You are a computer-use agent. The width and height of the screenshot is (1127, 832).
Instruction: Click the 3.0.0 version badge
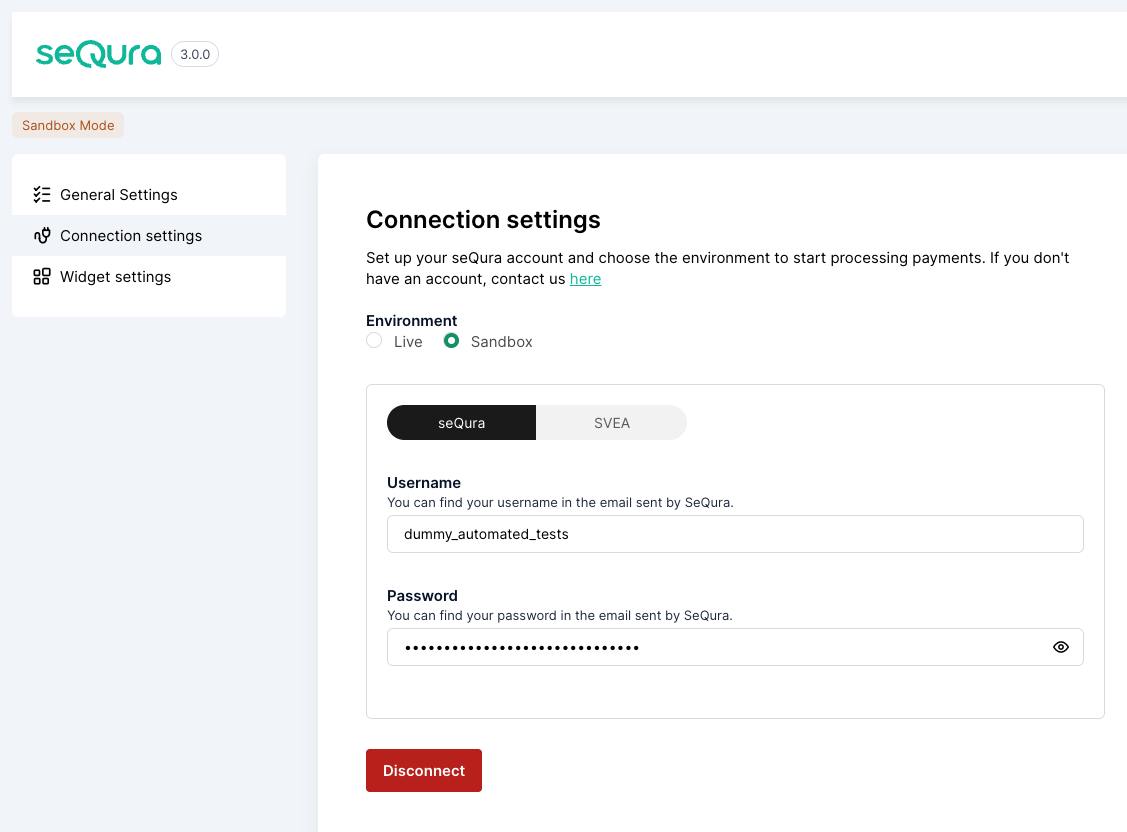click(195, 54)
